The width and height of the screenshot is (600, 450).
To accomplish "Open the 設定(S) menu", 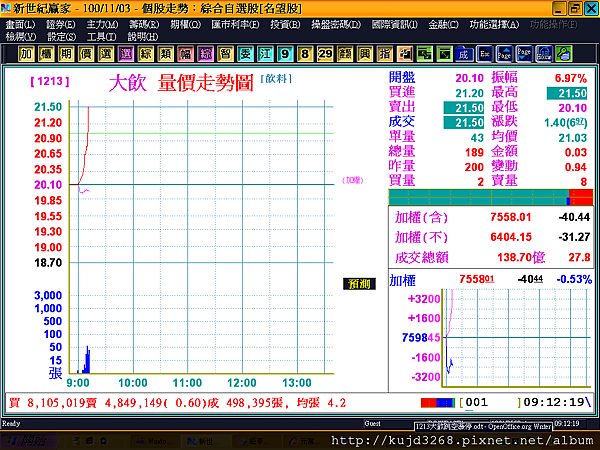I will [62, 37].
